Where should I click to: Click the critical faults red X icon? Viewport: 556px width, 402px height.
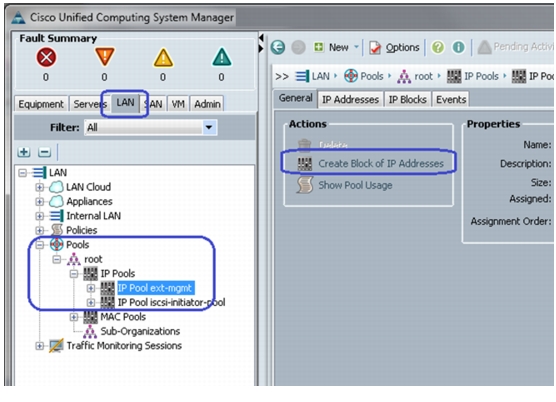pos(46,57)
